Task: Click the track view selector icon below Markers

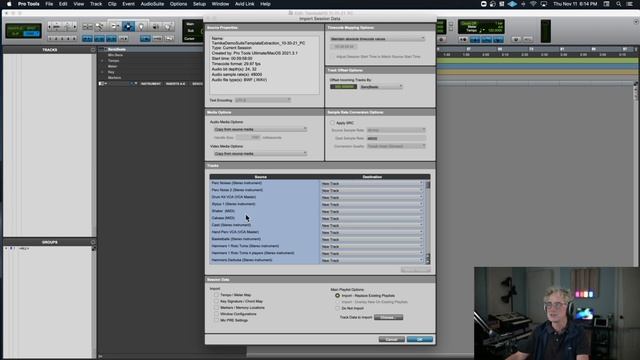Action: click(x=102, y=84)
